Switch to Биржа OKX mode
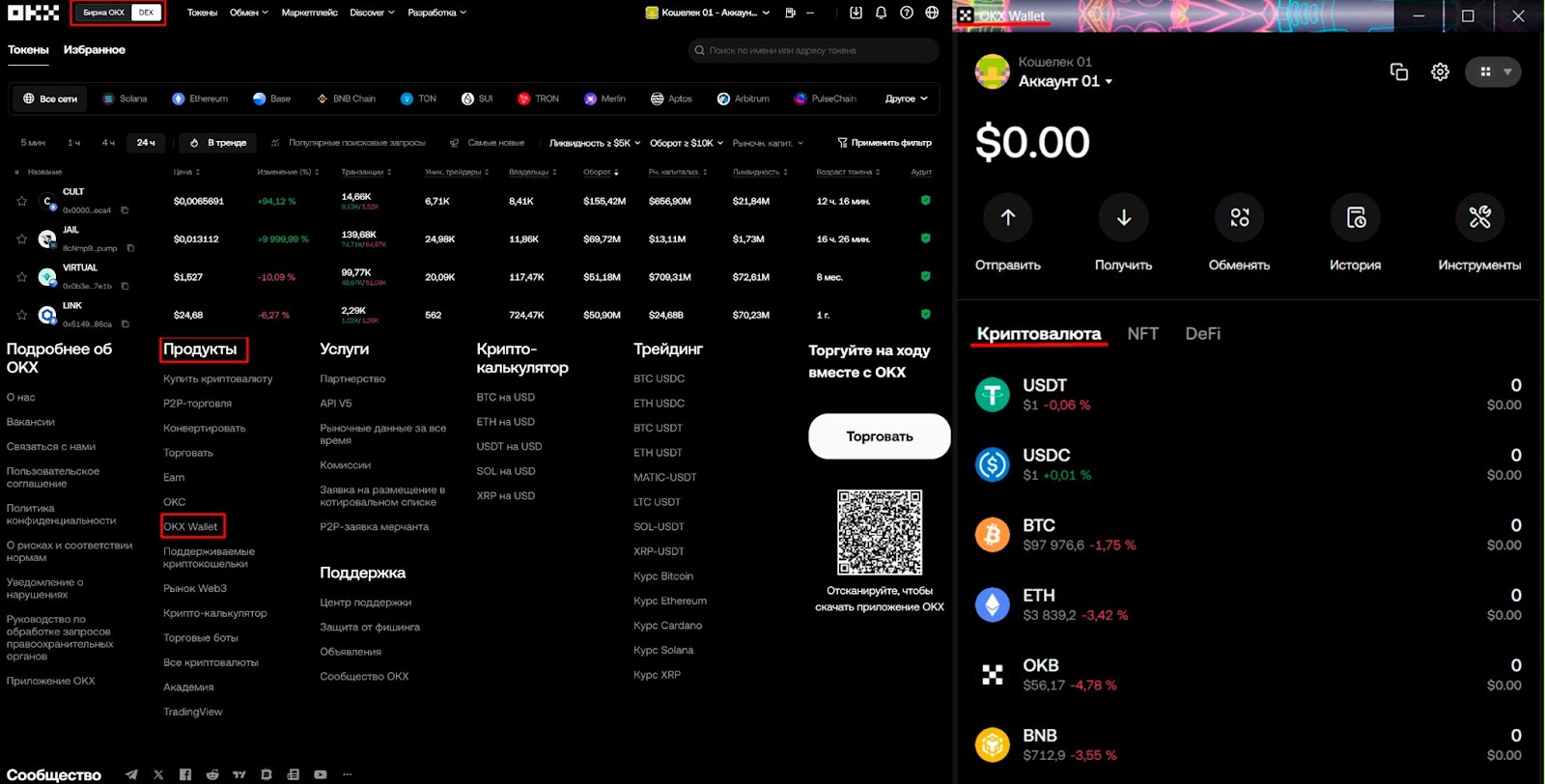 [x=104, y=13]
